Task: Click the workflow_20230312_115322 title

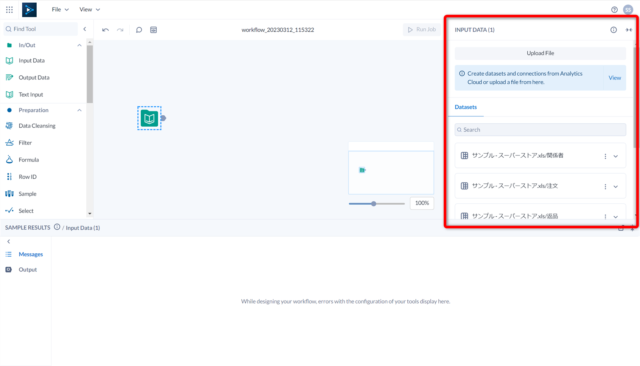Action: pos(278,30)
